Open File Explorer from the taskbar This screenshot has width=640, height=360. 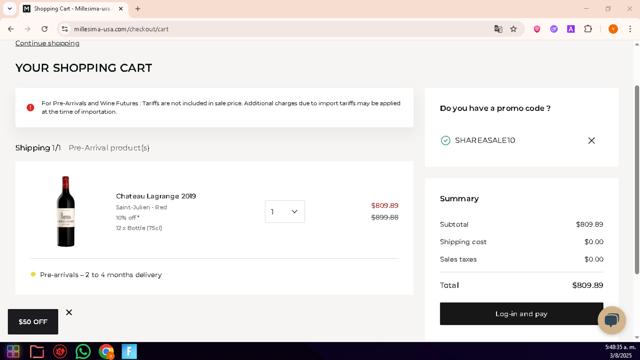[37, 351]
